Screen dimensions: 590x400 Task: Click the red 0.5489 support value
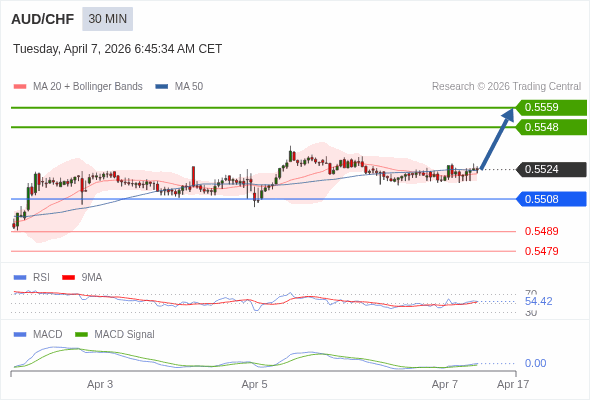541,231
